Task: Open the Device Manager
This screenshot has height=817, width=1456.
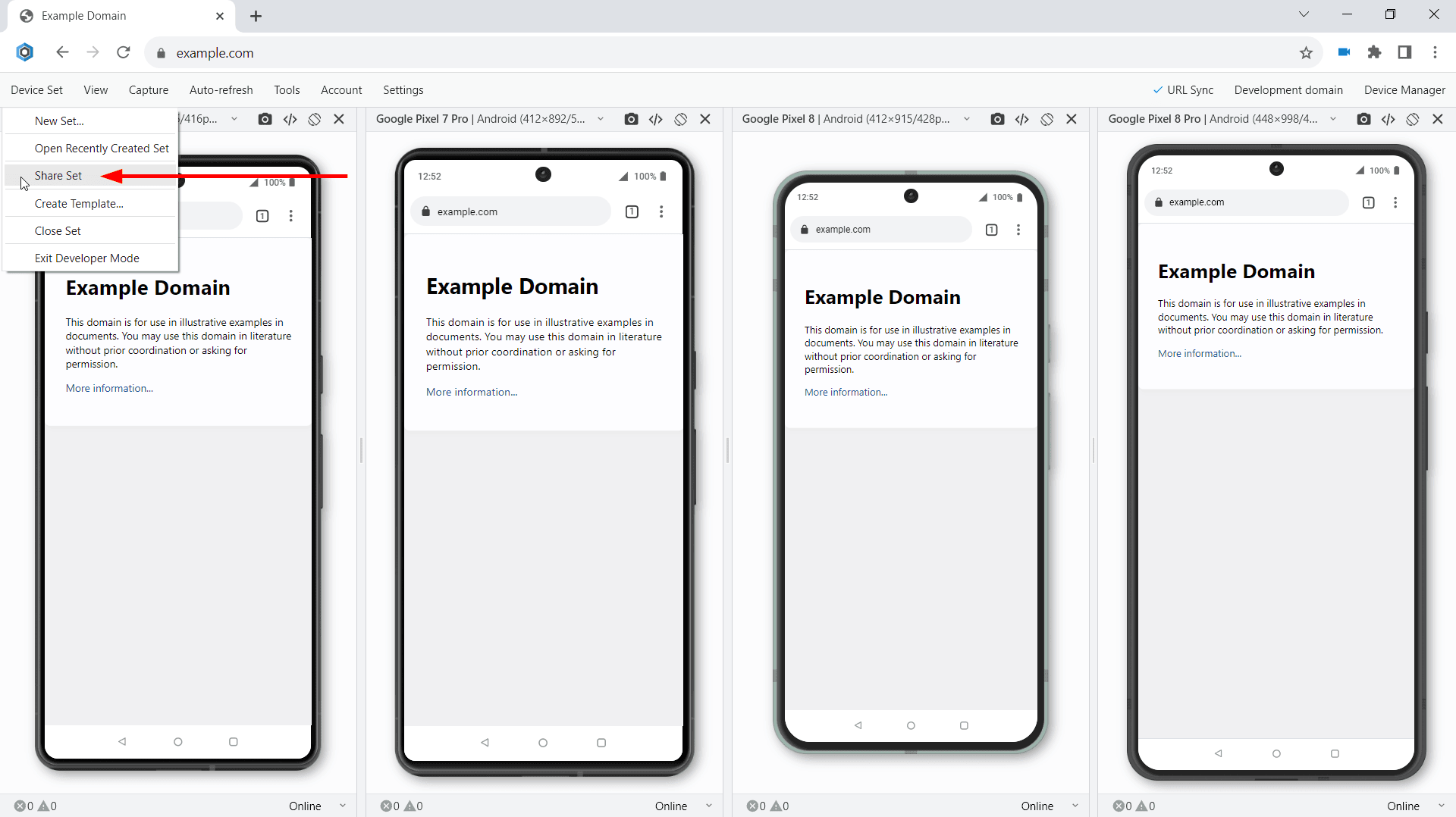Action: [1404, 90]
